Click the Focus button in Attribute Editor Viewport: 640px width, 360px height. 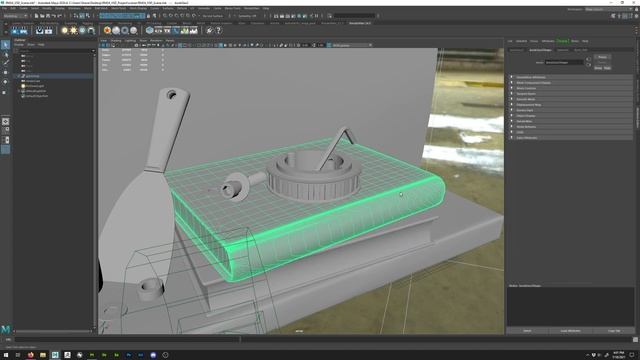point(602,57)
